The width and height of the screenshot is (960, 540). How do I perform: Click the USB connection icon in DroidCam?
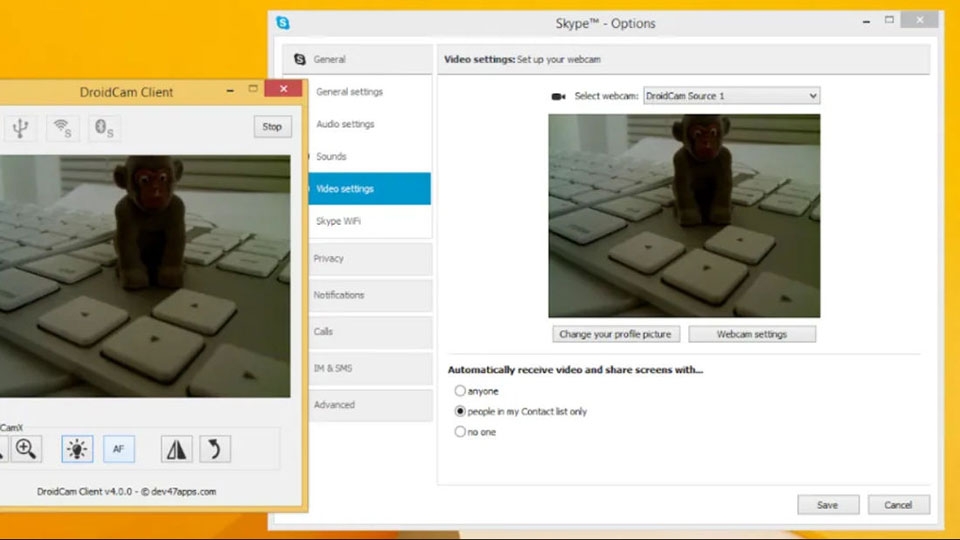pyautogui.click(x=20, y=127)
